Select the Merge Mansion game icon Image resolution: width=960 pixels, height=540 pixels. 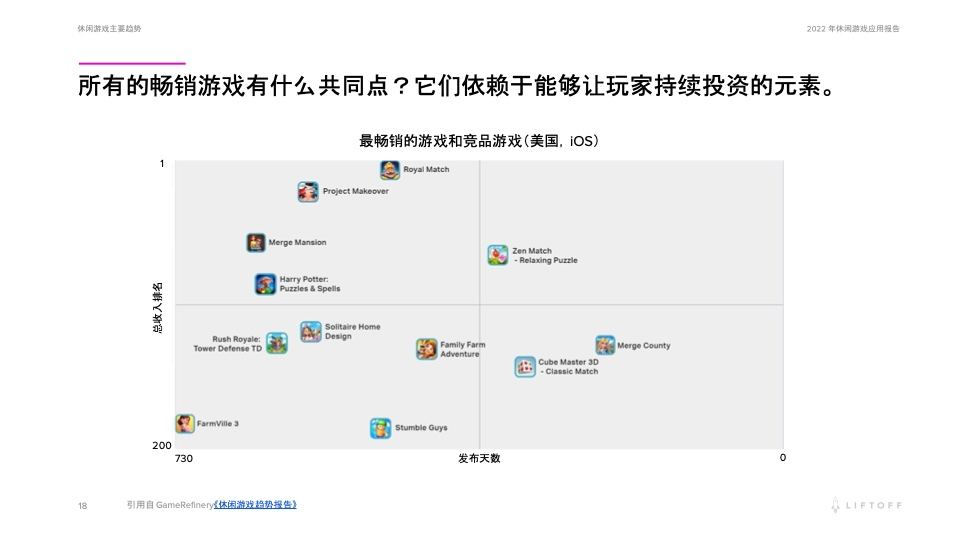click(x=256, y=242)
